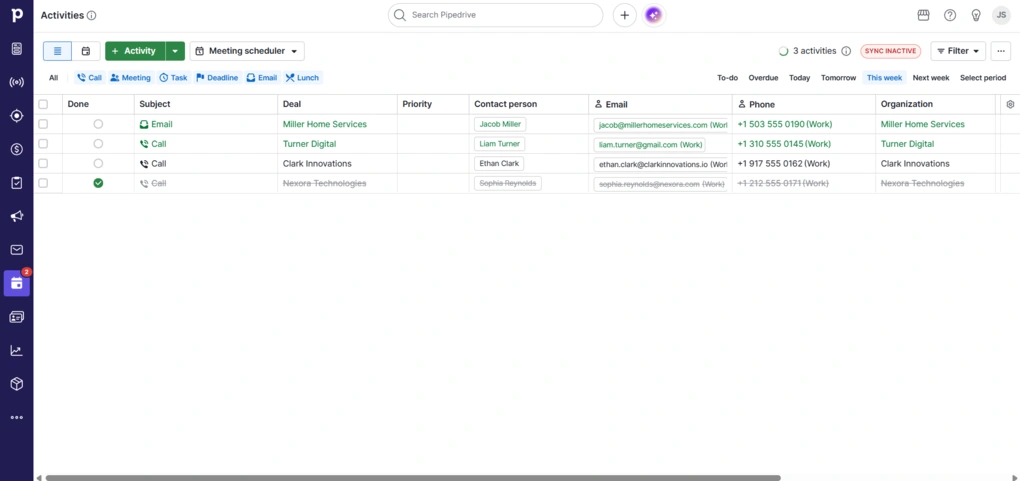Image resolution: width=1020 pixels, height=481 pixels.
Task: Filter by Meeting activity type
Action: tap(131, 77)
